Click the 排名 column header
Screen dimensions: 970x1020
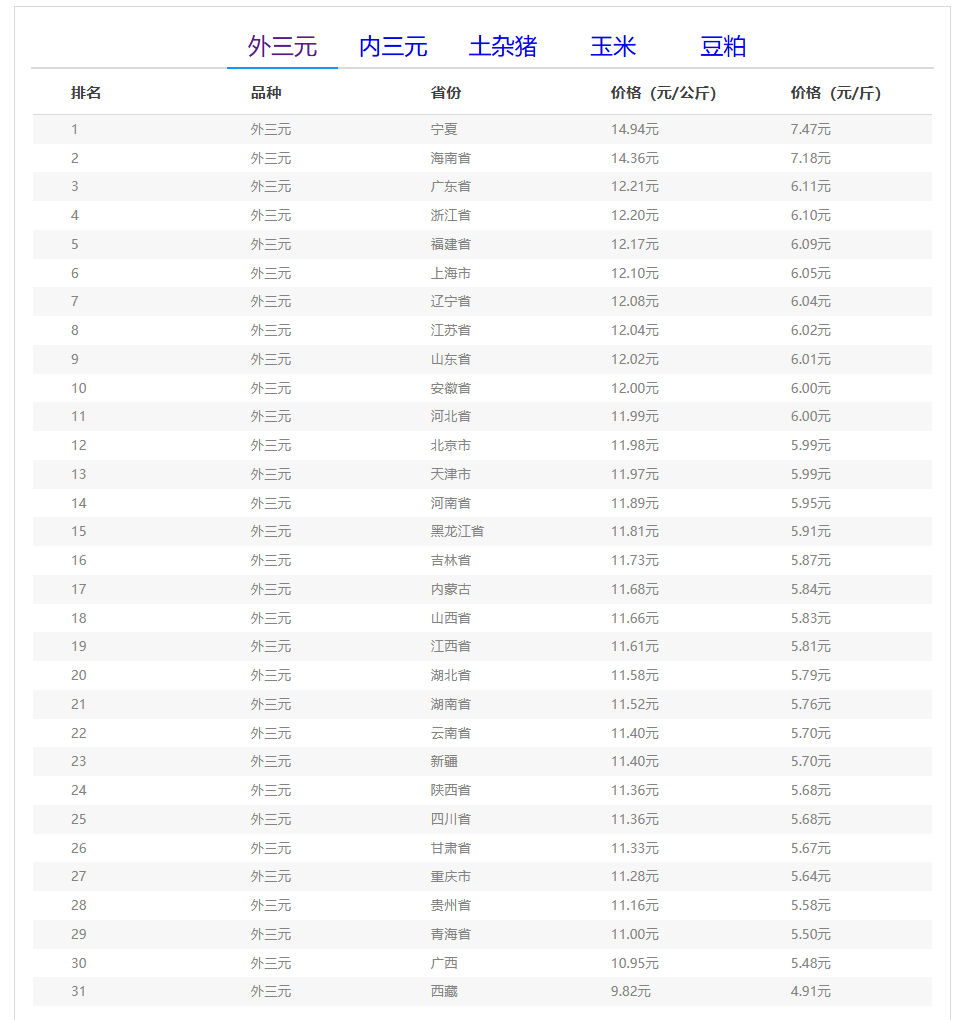pyautogui.click(x=86, y=93)
